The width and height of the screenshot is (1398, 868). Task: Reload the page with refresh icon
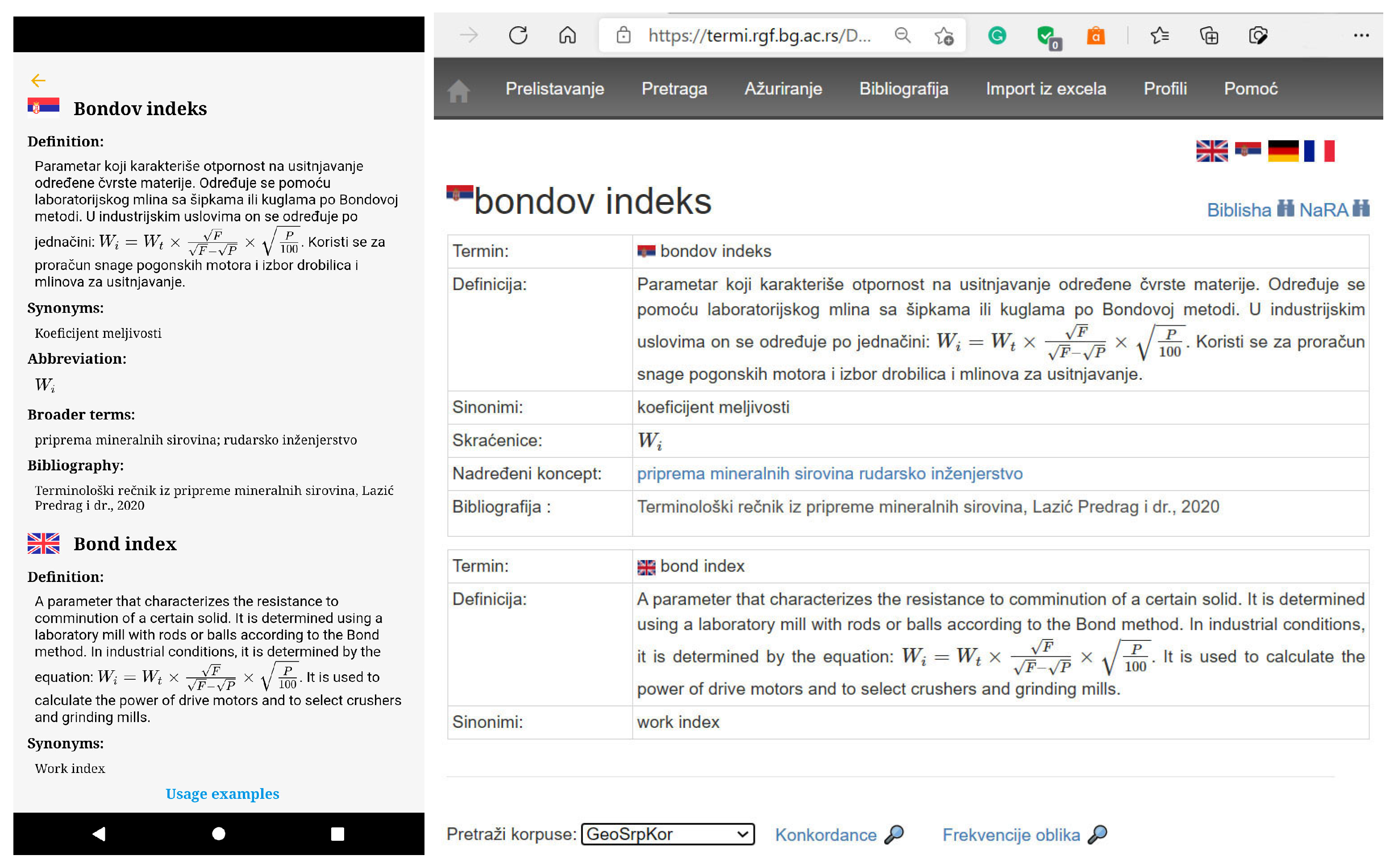click(x=518, y=36)
